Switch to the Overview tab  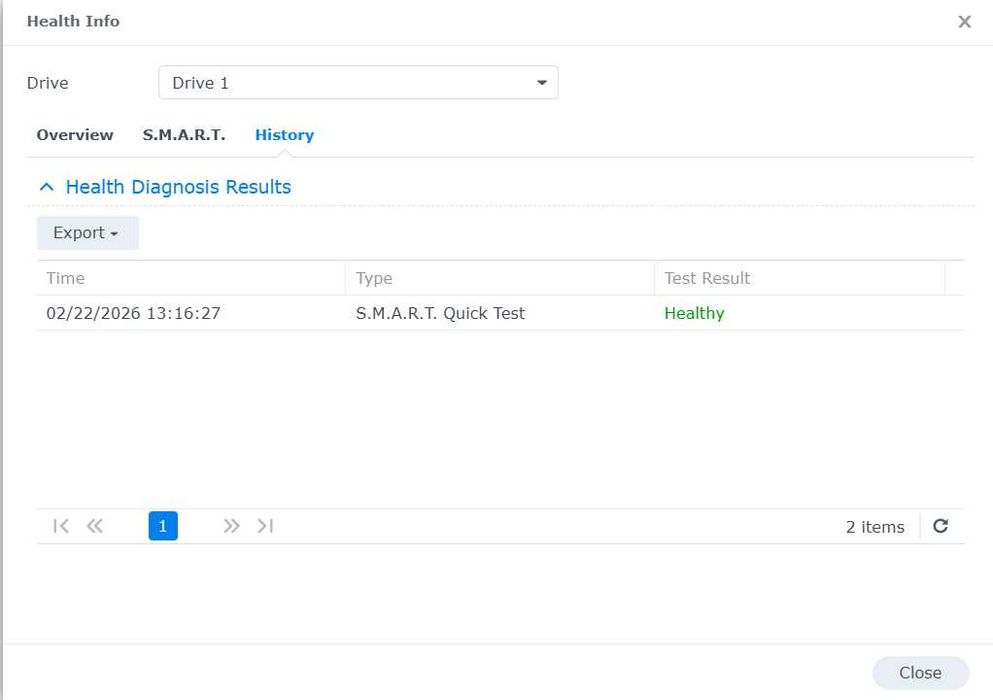pyautogui.click(x=75, y=135)
